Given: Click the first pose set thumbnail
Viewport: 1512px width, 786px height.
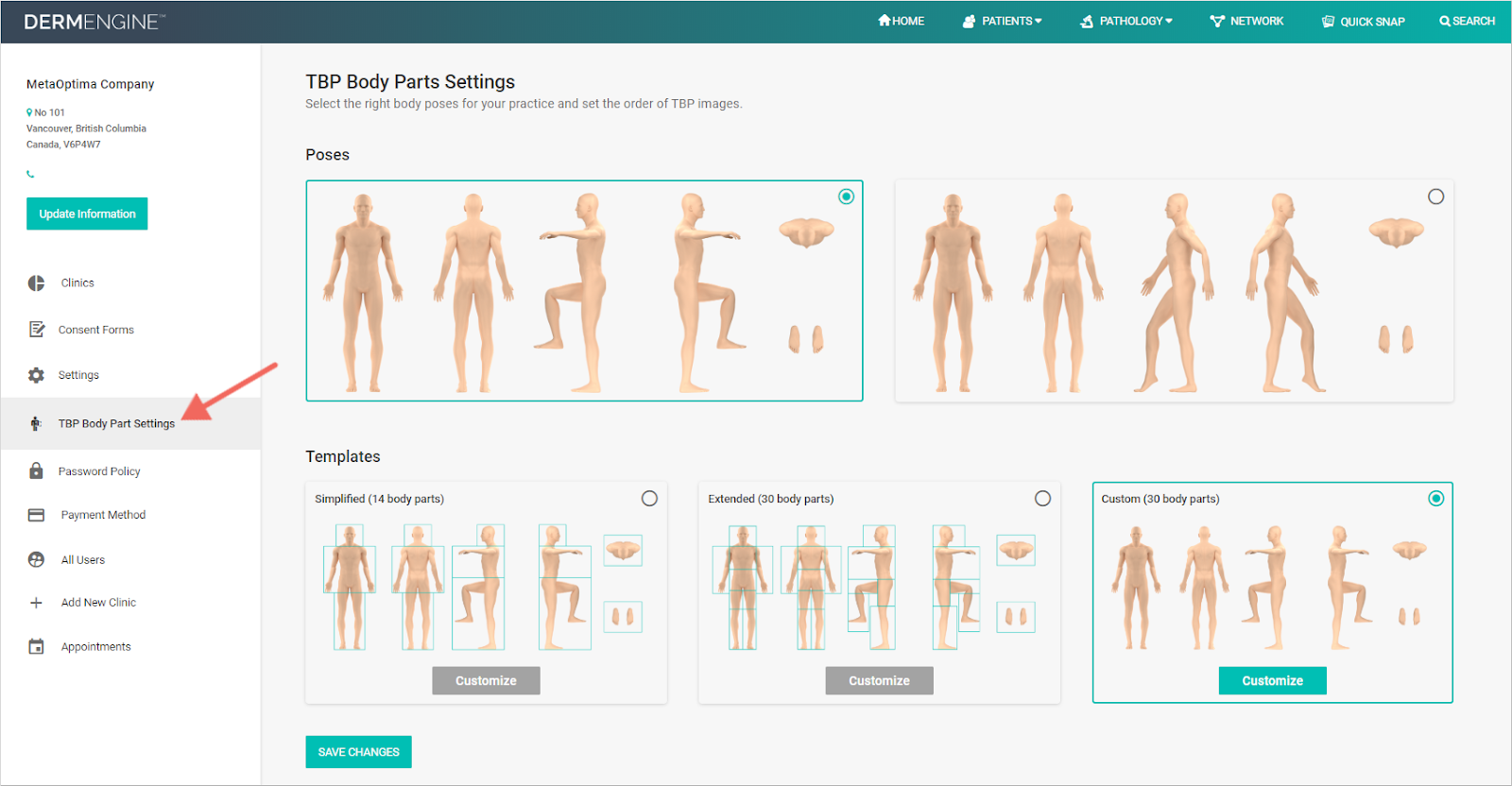Looking at the screenshot, I should coord(584,291).
